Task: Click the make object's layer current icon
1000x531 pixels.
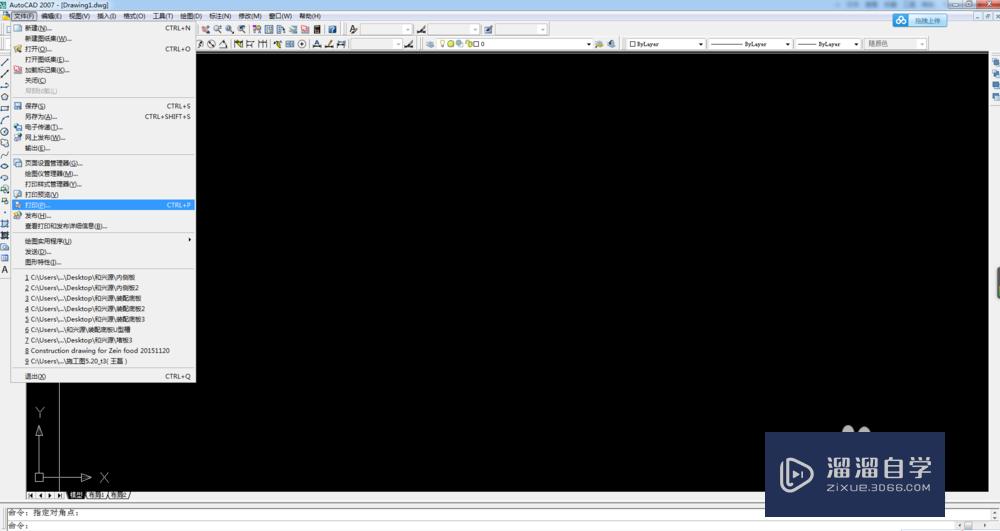Action: 599,44
